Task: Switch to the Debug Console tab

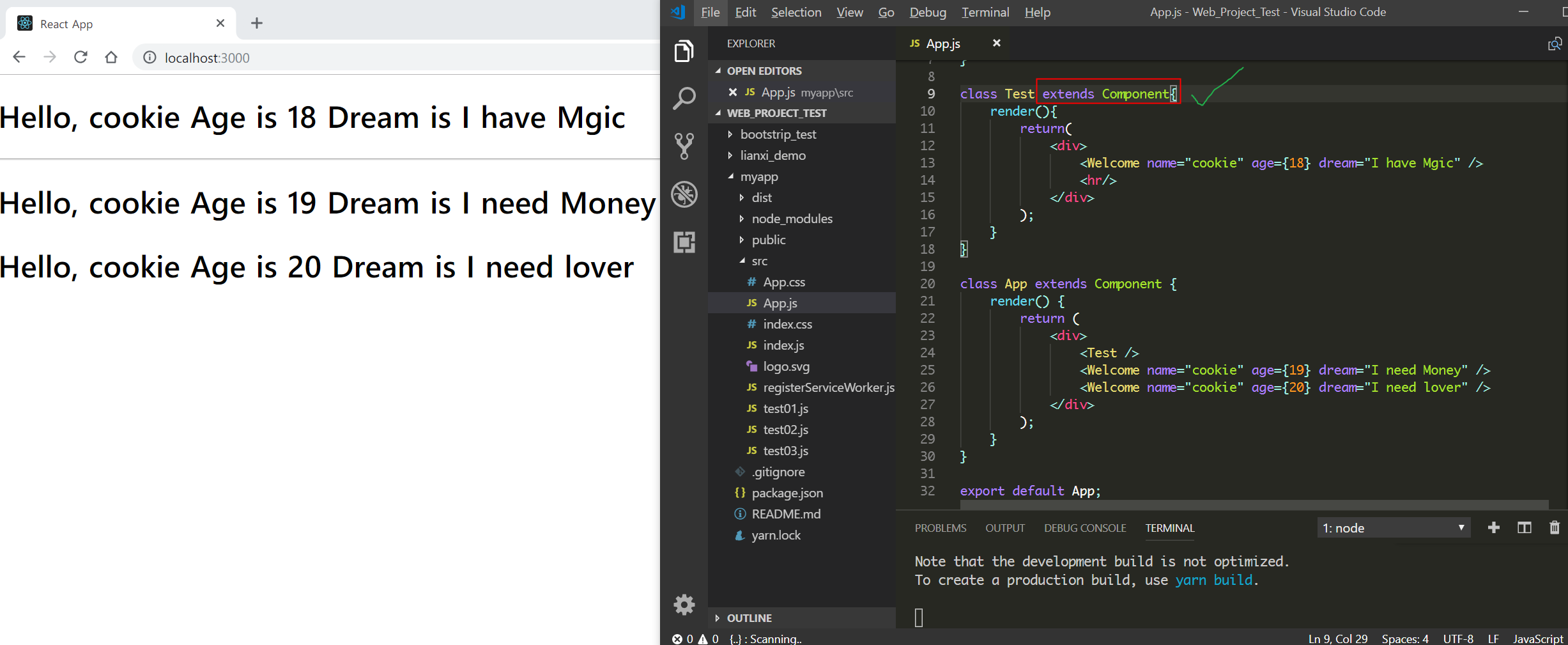Action: click(x=1085, y=528)
